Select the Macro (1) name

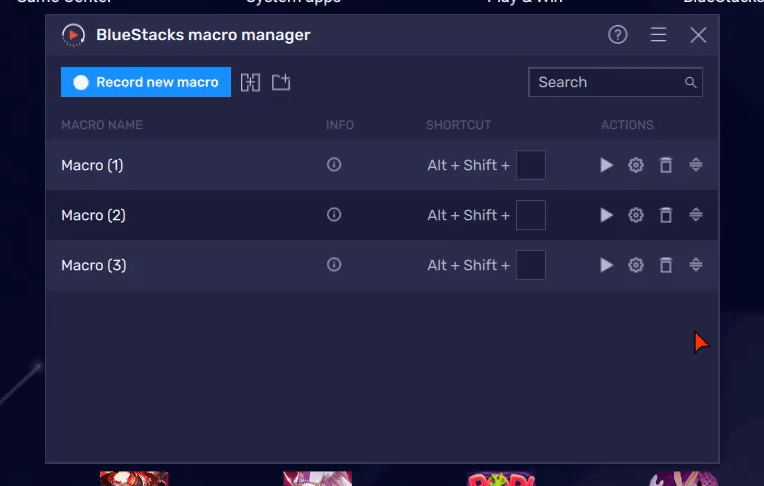coord(93,165)
